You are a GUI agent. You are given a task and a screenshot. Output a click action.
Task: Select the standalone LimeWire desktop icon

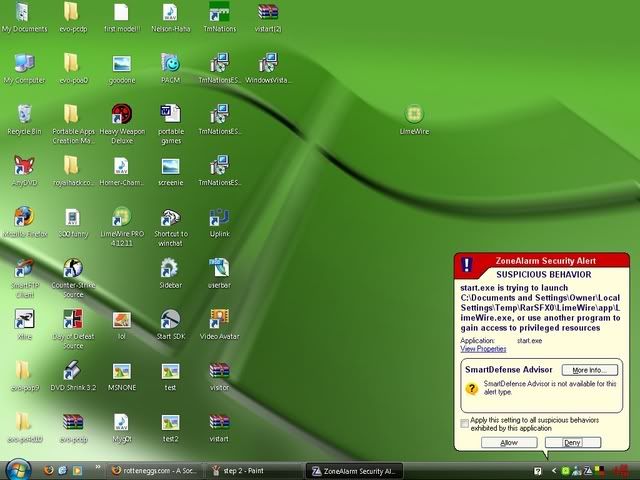(x=414, y=119)
